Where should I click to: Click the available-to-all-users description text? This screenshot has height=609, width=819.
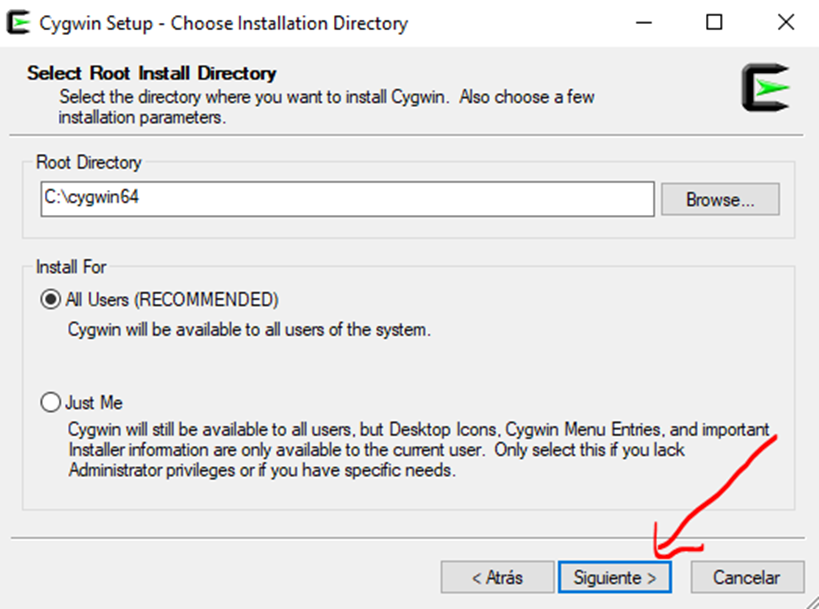pyautogui.click(x=249, y=329)
